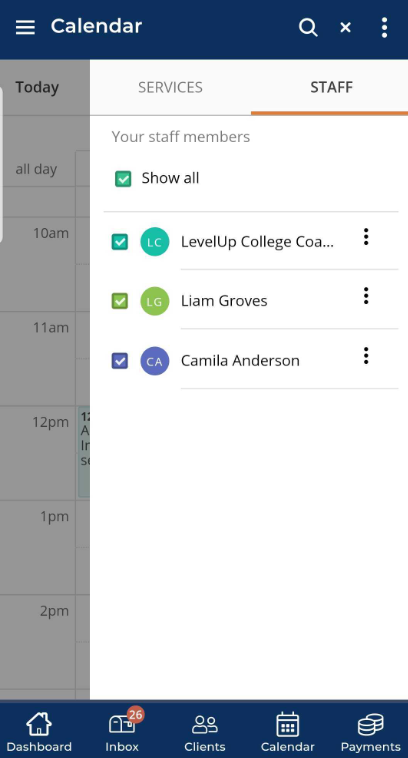The image size is (408, 758).
Task: Open the hamburger navigation menu
Action: [25, 28]
